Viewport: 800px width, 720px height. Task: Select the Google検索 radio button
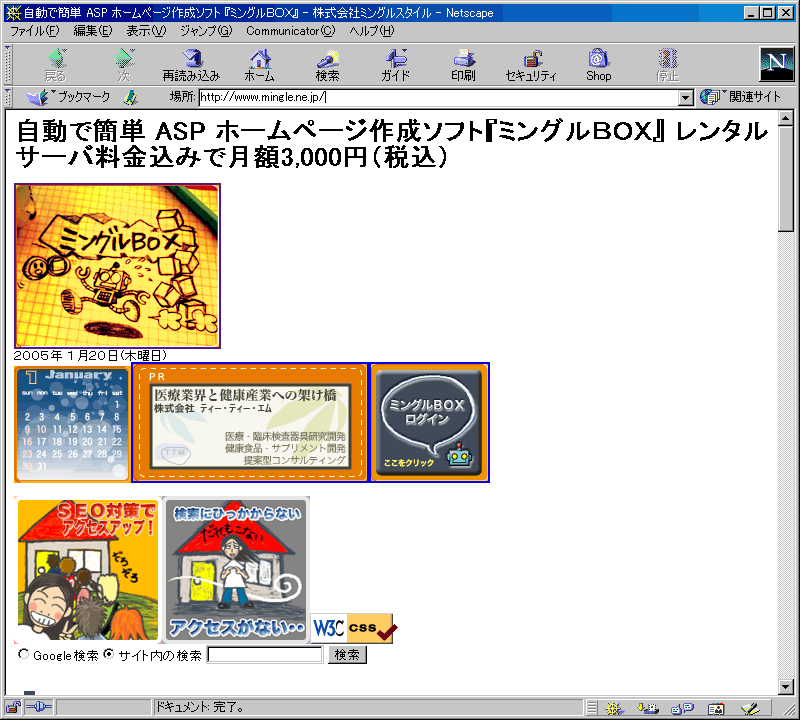(x=23, y=654)
